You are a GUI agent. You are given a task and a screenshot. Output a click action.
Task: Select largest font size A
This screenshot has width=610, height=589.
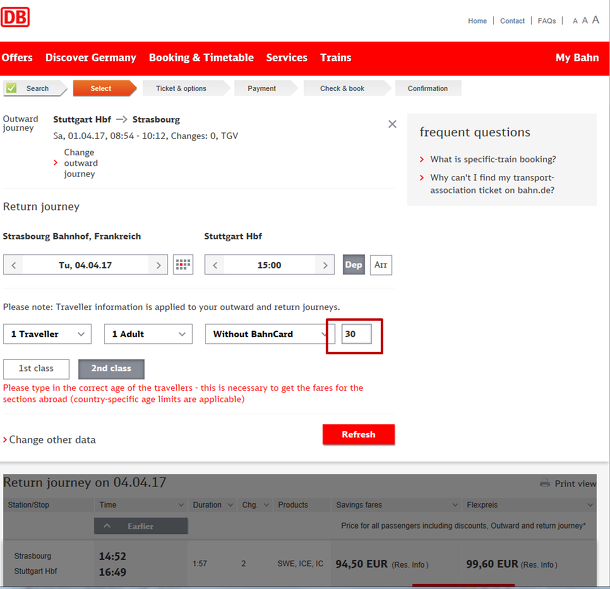(595, 19)
